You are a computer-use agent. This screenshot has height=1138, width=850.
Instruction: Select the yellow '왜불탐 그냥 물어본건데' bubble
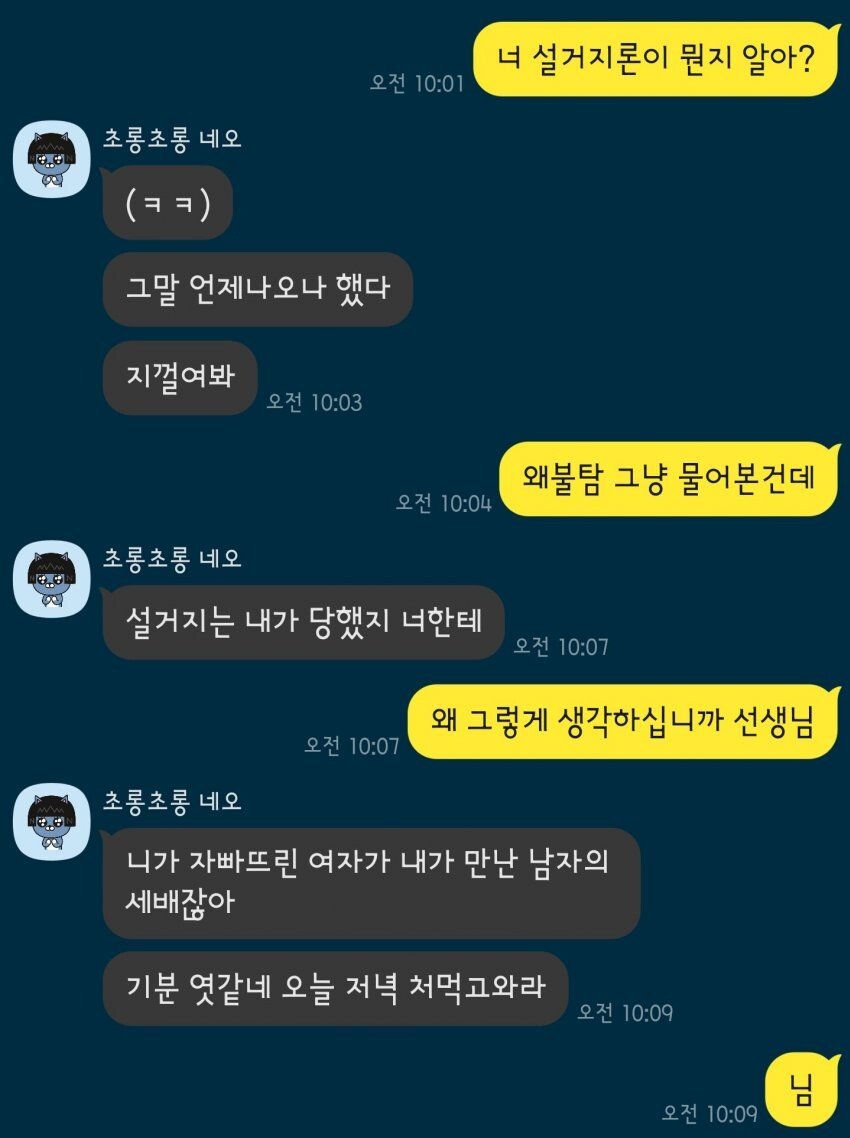tap(669, 479)
